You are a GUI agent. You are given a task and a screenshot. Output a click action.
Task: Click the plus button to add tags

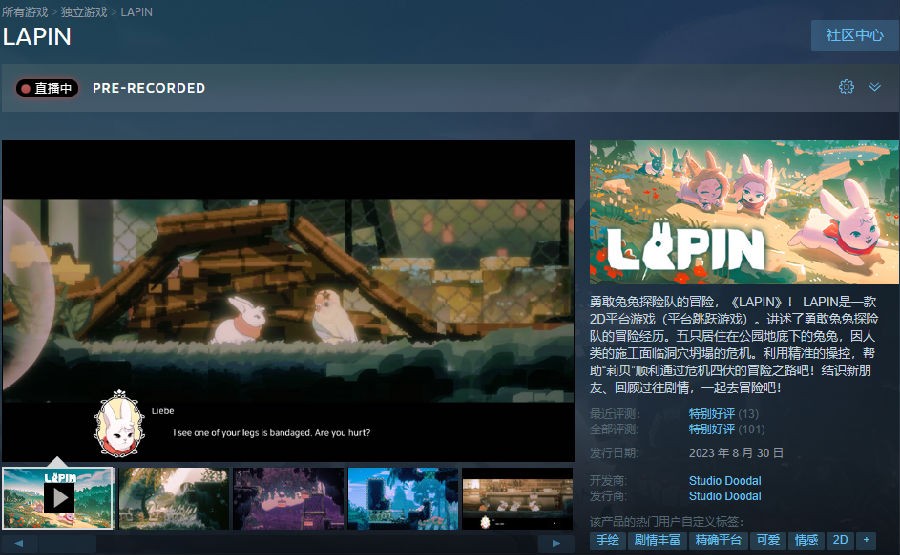pyautogui.click(x=866, y=540)
